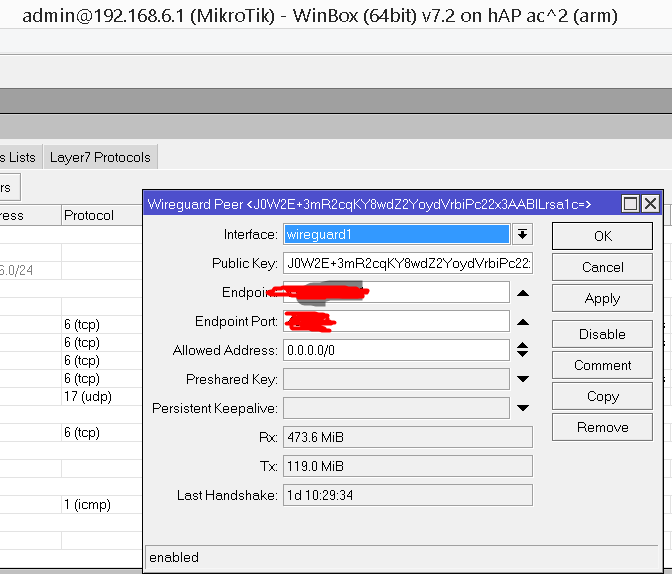Viewport: 672px width, 574px height.
Task: Expand the Preshared Key field
Action: (523, 379)
